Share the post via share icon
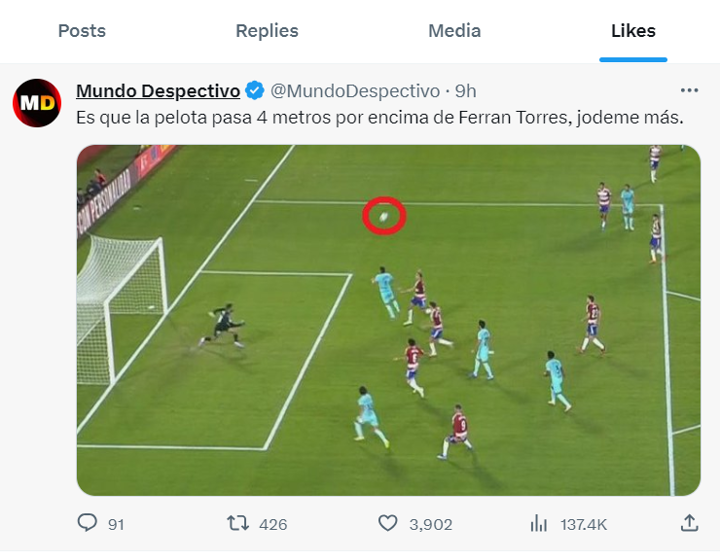The height and width of the screenshot is (560, 720). (x=689, y=523)
